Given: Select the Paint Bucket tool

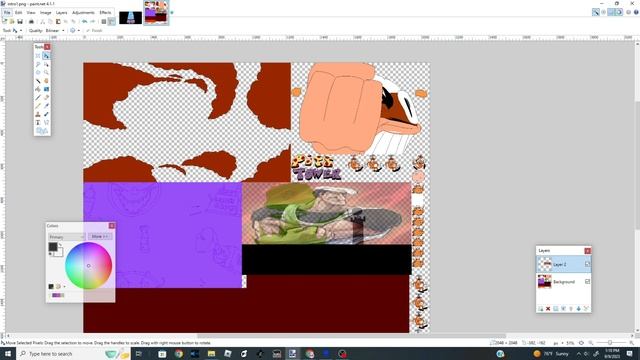Looking at the screenshot, I should coord(38,89).
